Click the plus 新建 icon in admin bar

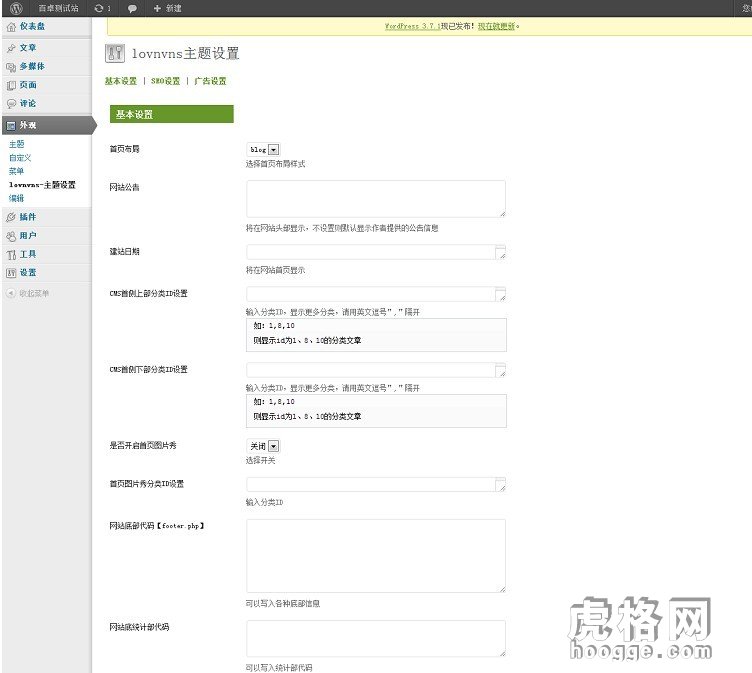tap(157, 8)
